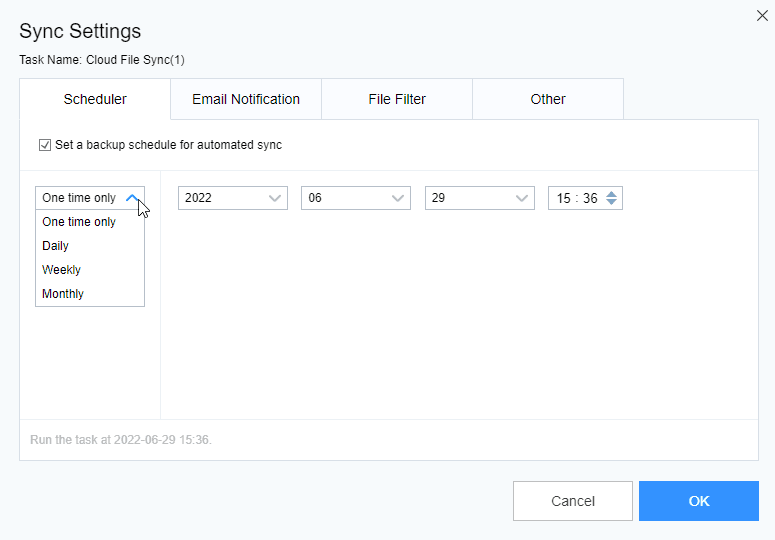The height and width of the screenshot is (540, 775).
Task: Collapse the schedule frequency dropdown arrow
Action: [x=133, y=198]
